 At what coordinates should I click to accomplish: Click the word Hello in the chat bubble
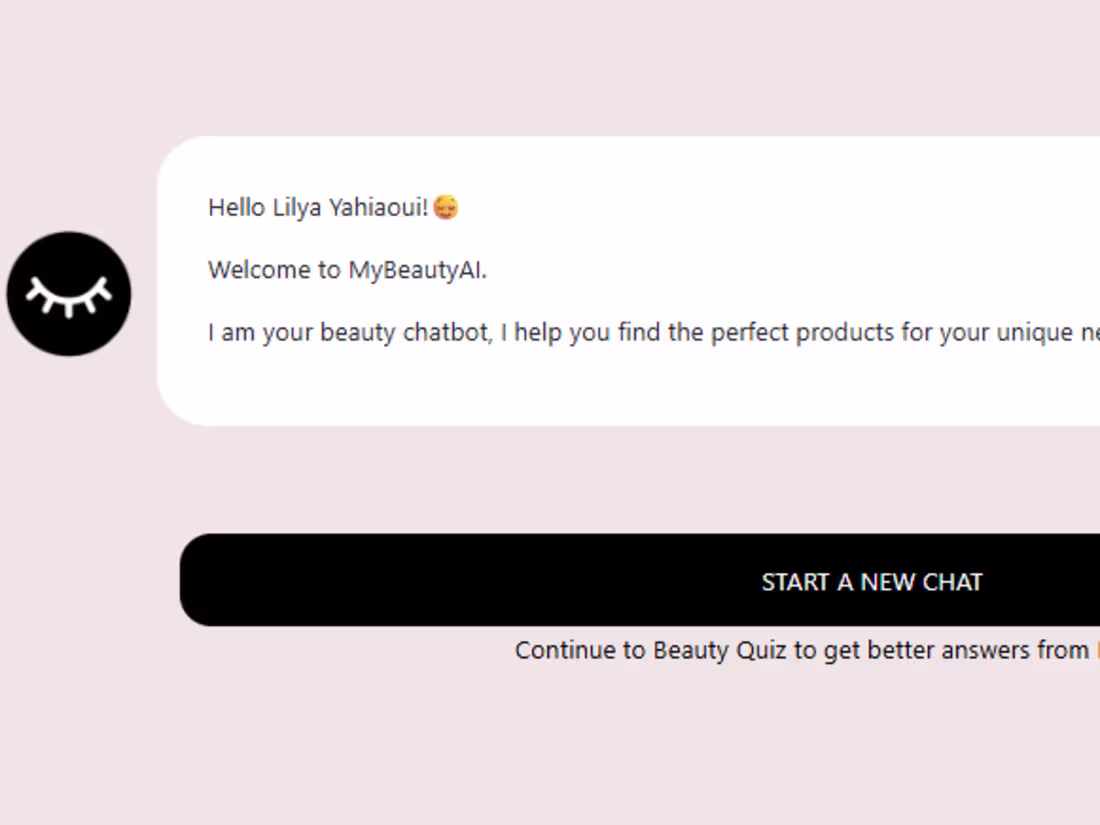tap(236, 208)
